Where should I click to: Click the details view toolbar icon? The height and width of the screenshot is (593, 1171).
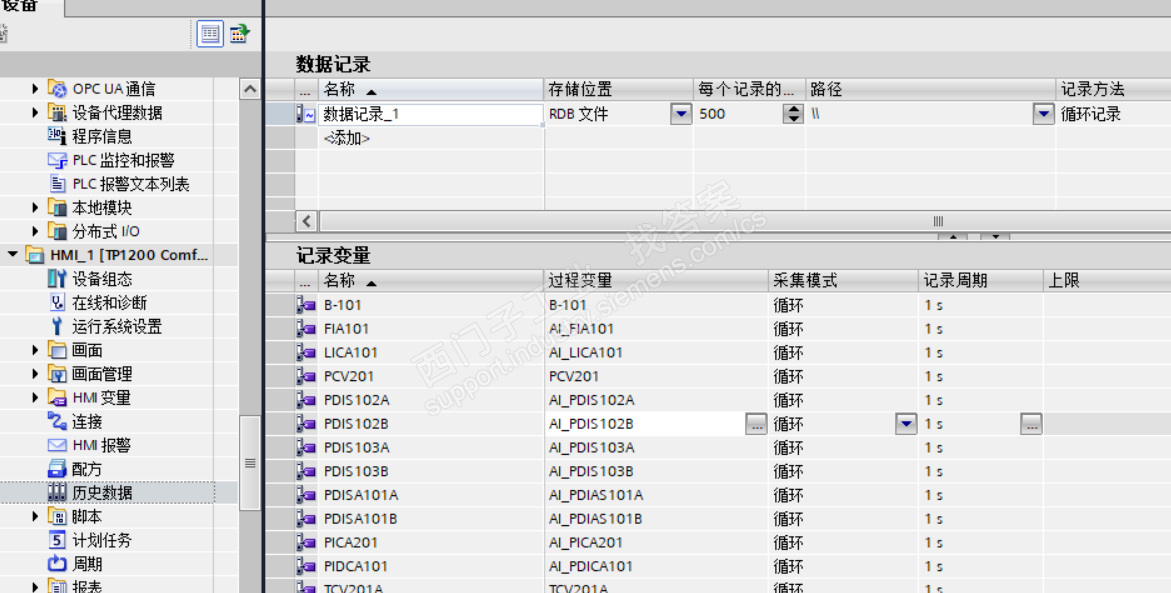pyautogui.click(x=210, y=34)
